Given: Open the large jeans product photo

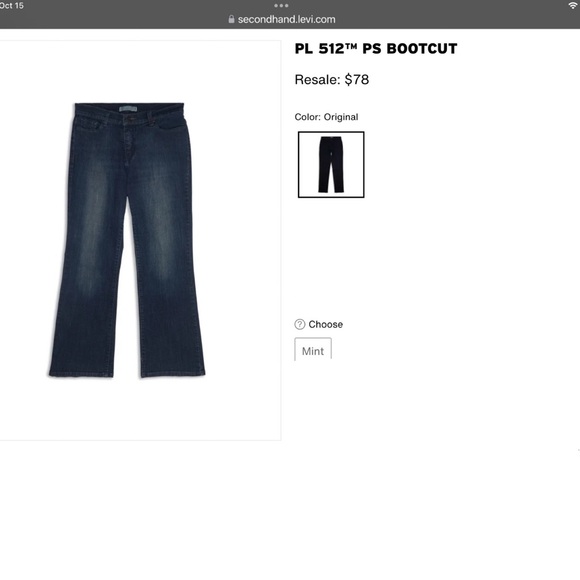Looking at the screenshot, I should [127, 240].
